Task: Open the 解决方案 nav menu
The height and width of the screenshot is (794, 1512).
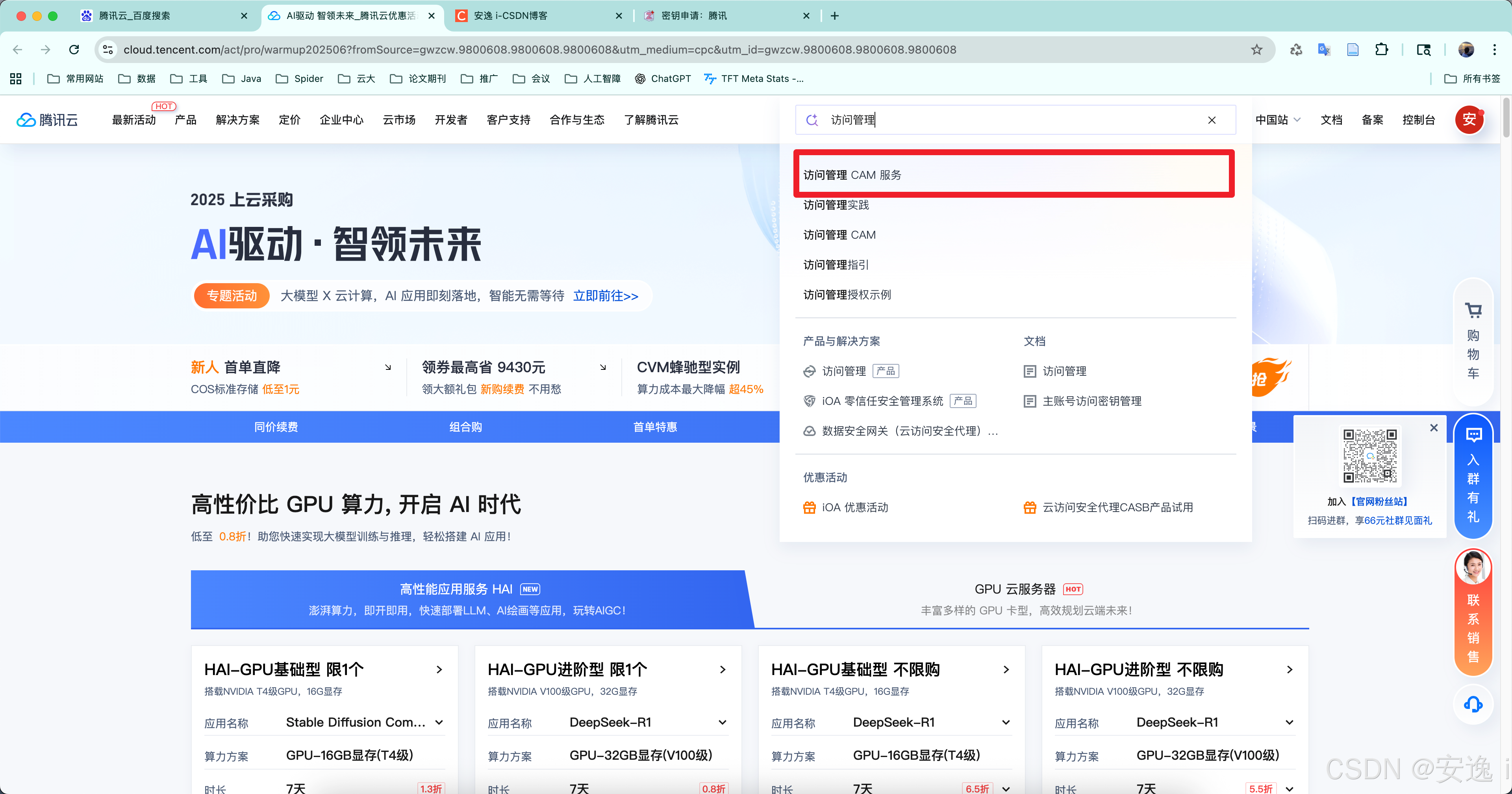Action: (238, 120)
